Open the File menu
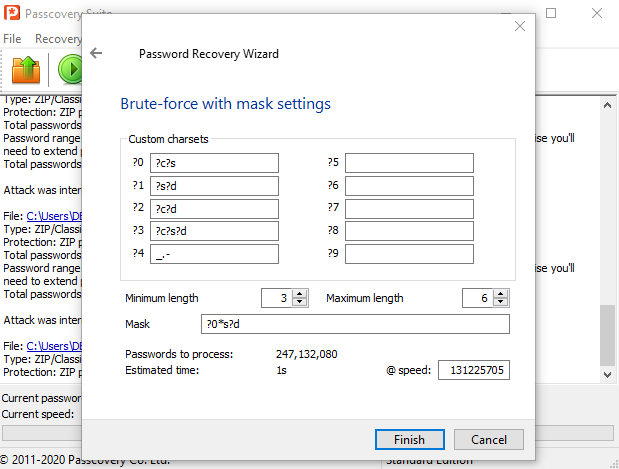Viewport: 619px width, 469px height. coord(12,39)
